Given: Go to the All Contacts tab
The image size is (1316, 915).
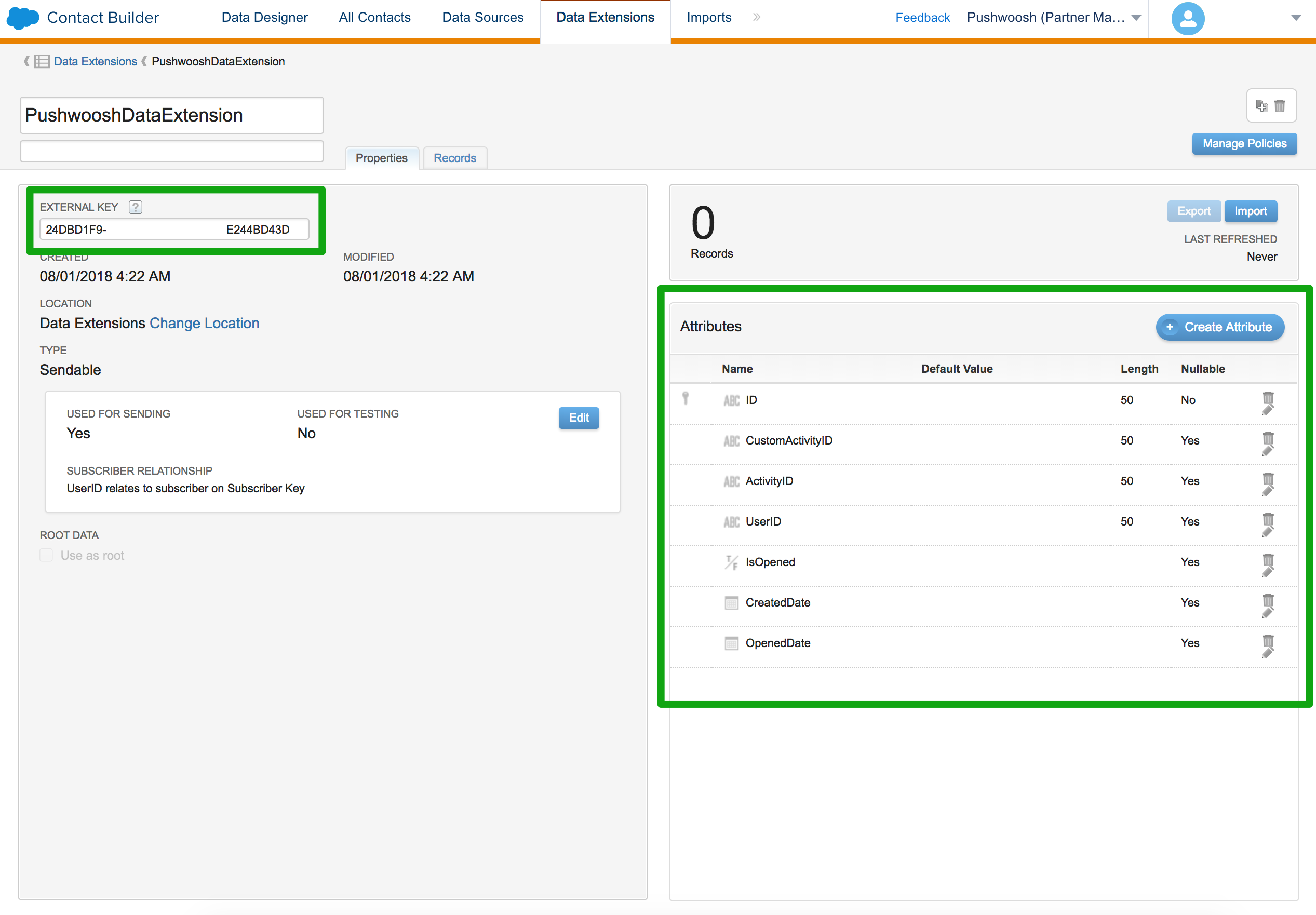Looking at the screenshot, I should [374, 18].
